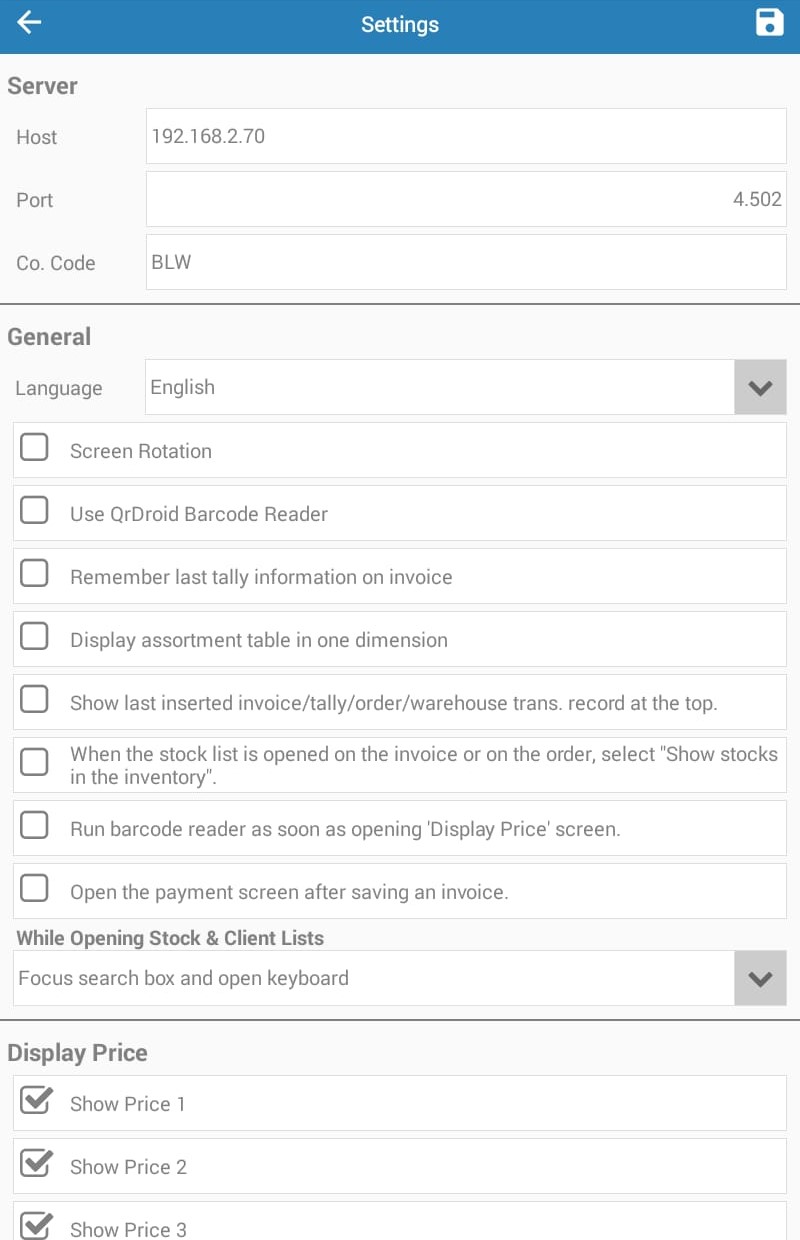Tap the back arrow icon
Image resolution: width=800 pixels, height=1240 pixels.
[30, 23]
